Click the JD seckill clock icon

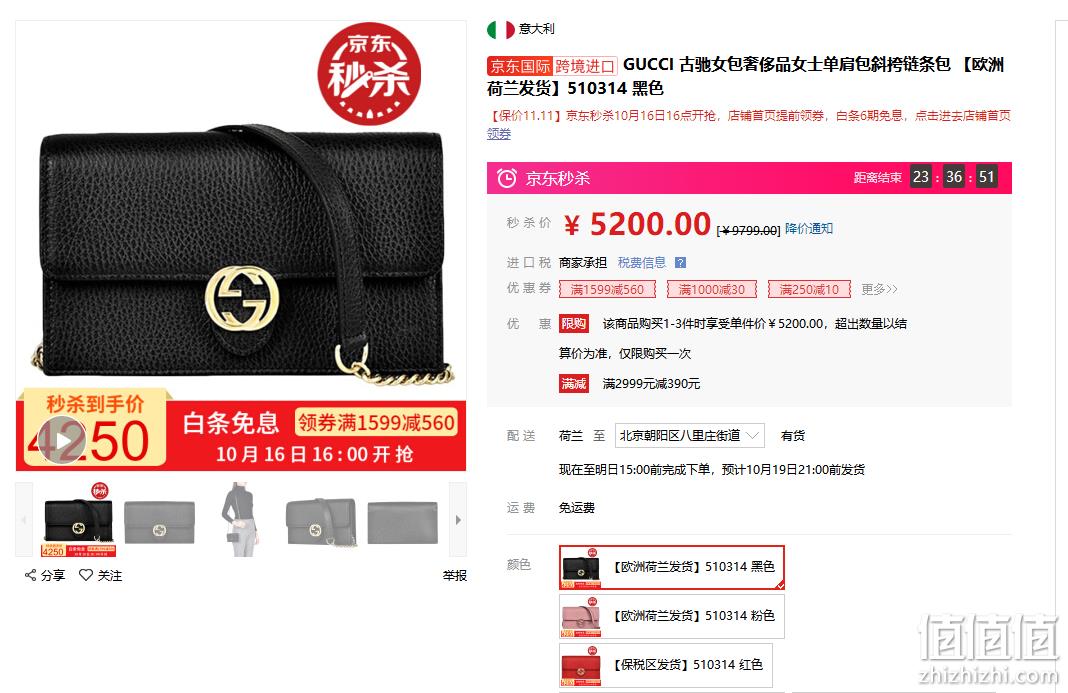[507, 178]
